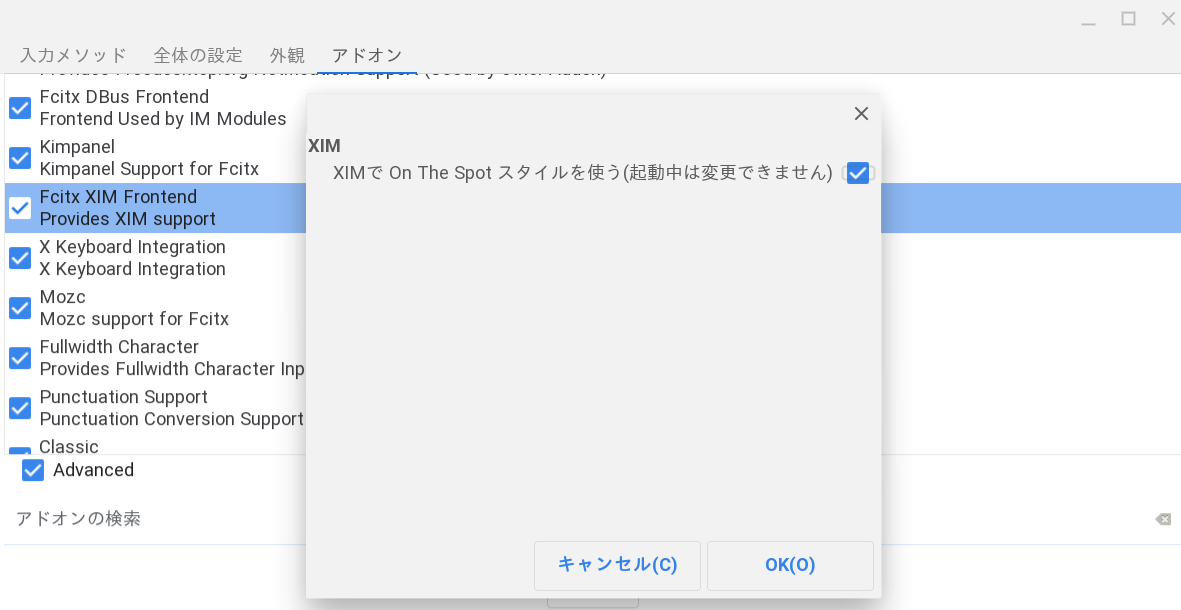Toggle the Fullwidth Character checkbox
The height and width of the screenshot is (610, 1181).
point(20,358)
